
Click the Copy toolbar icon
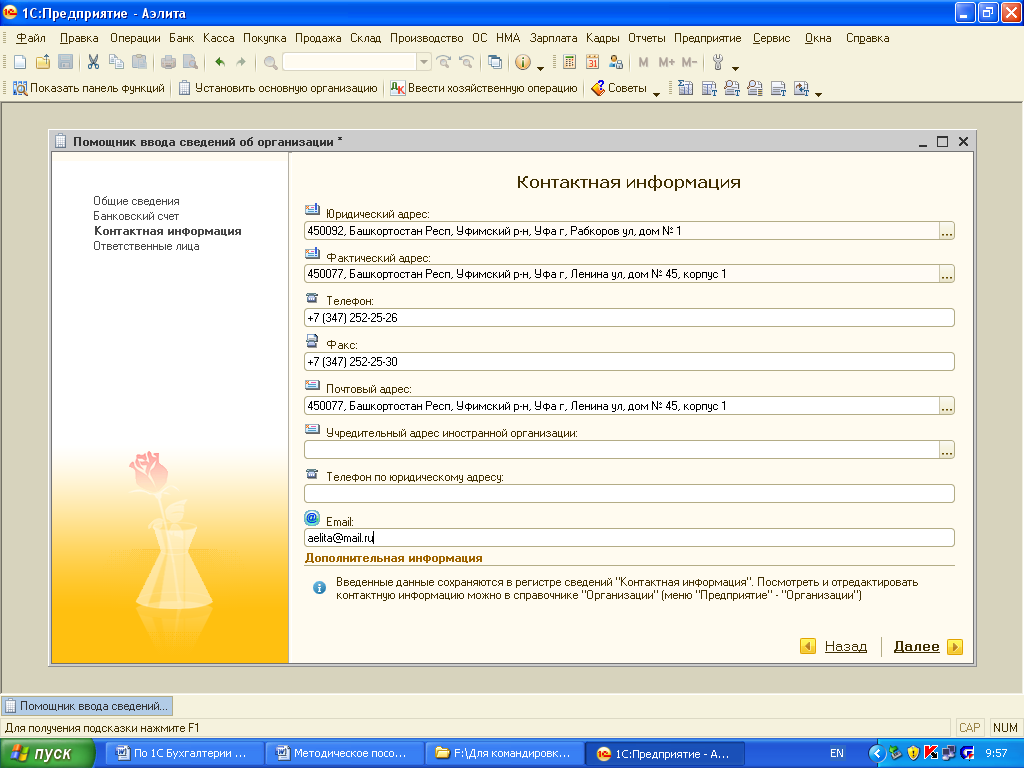click(116, 62)
